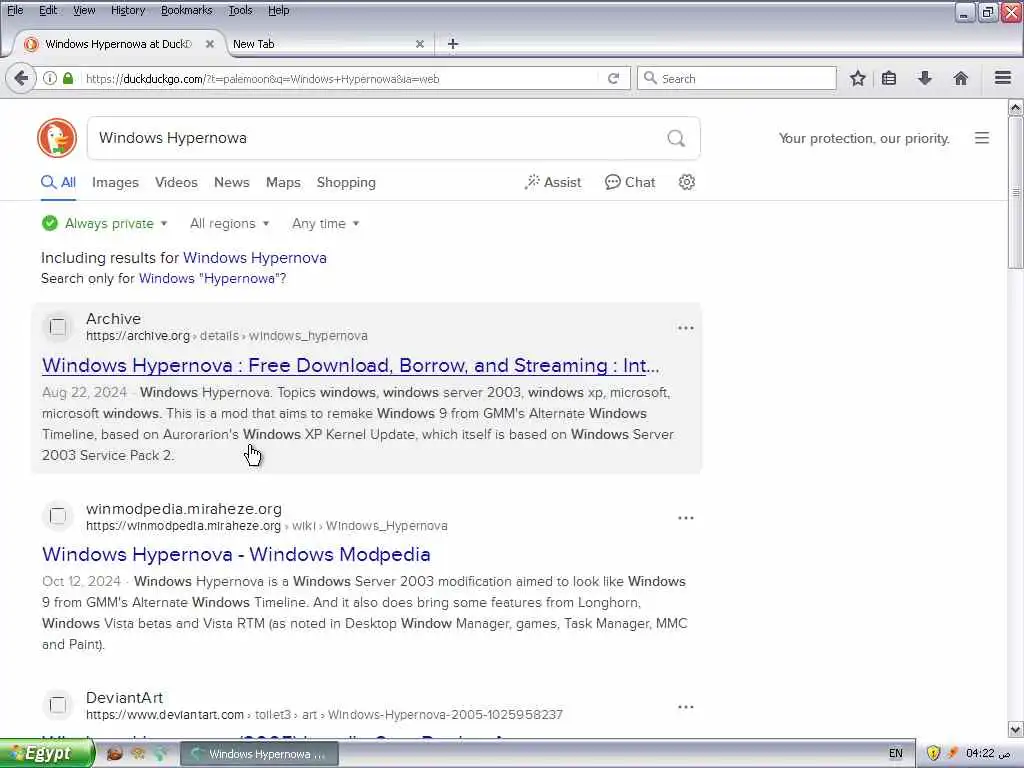The width and height of the screenshot is (1024, 768).
Task: Click the vertical scrollbar thumb
Action: click(x=1015, y=192)
